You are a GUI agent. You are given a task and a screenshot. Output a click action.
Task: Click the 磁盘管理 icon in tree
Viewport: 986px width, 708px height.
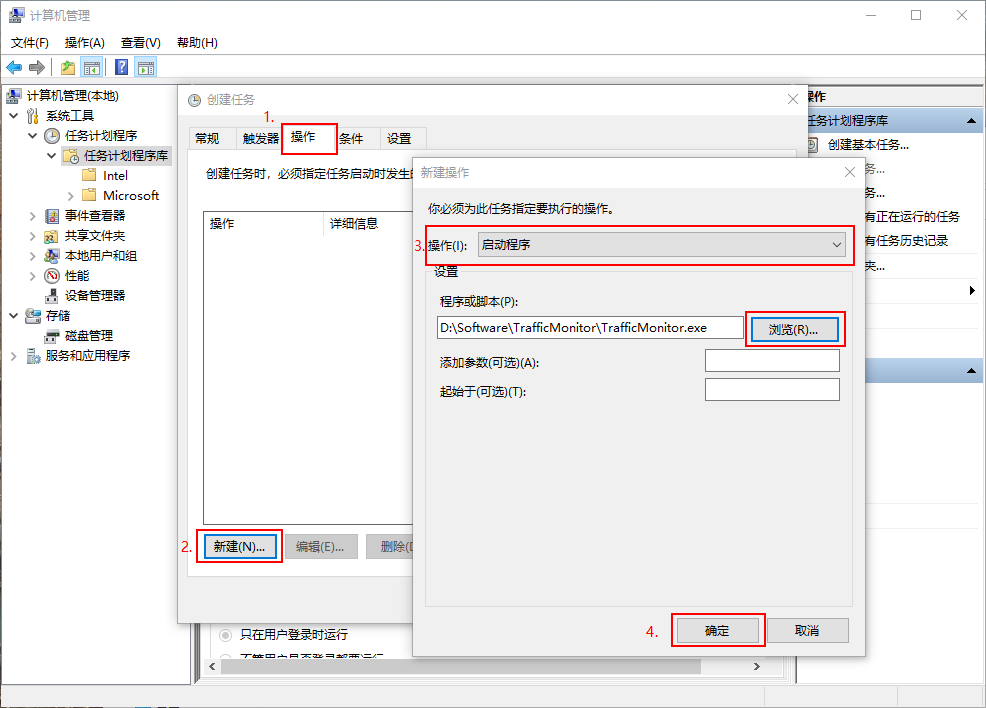point(52,336)
